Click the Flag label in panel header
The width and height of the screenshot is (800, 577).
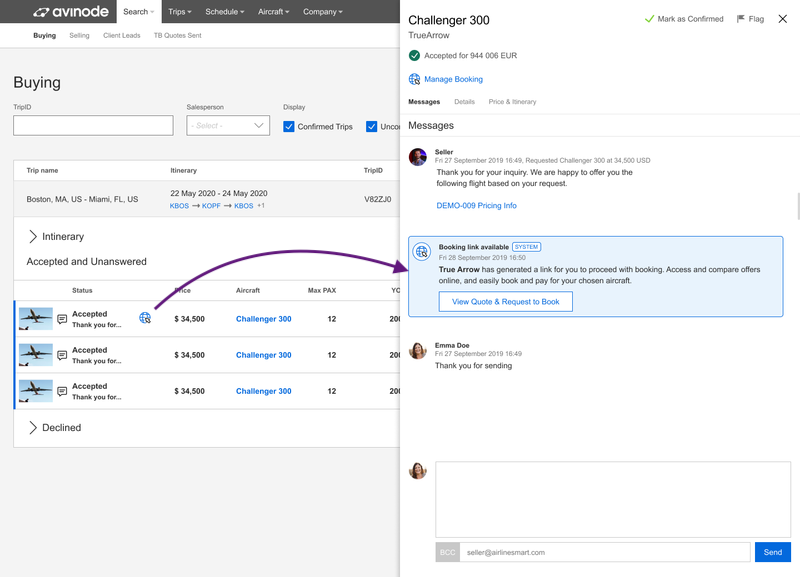(756, 19)
